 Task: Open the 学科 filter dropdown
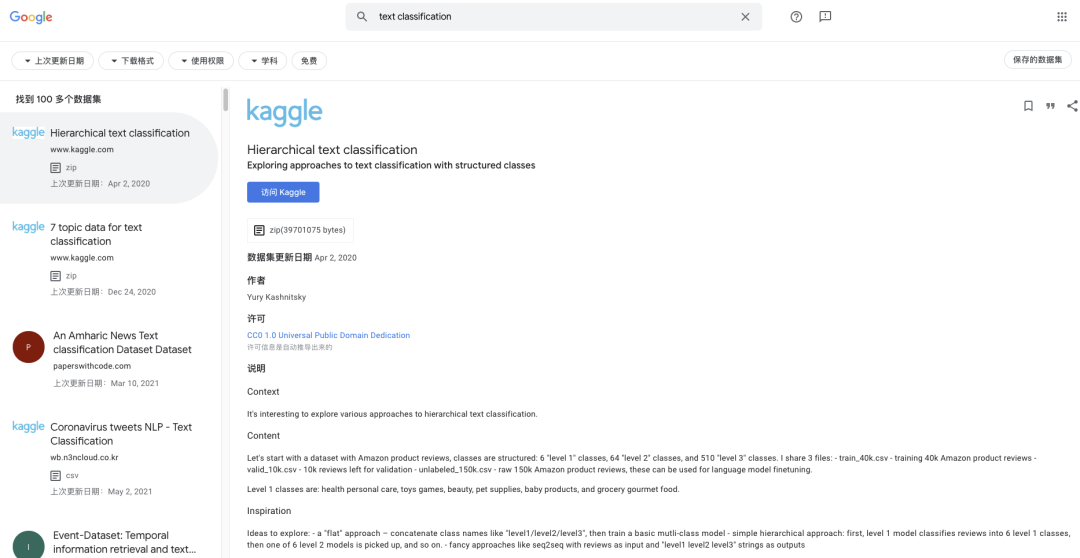click(263, 61)
